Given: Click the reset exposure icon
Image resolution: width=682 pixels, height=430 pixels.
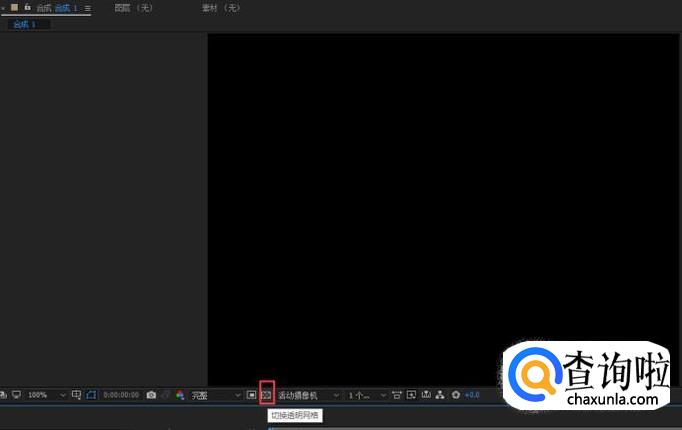Looking at the screenshot, I should 455,395.
